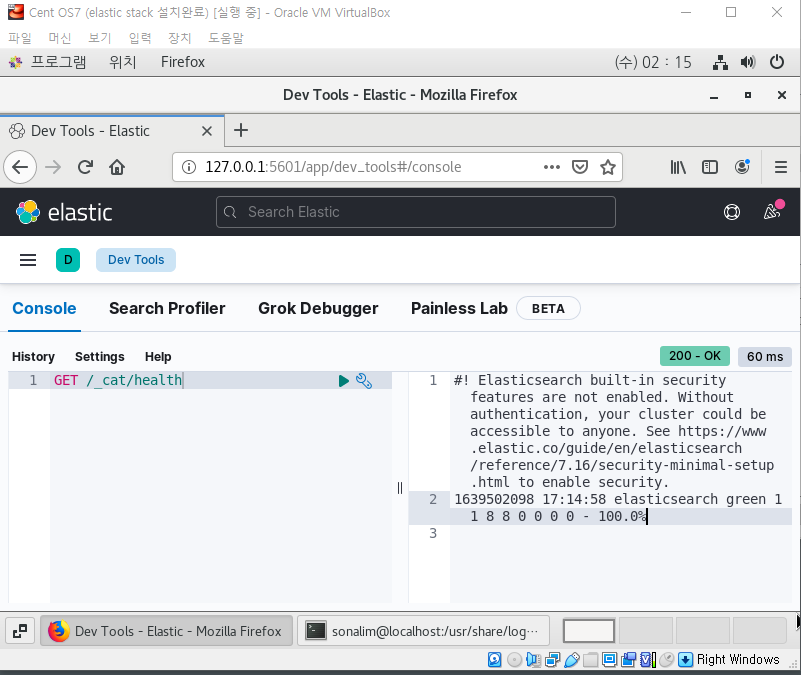Open the VirtualBox 파일 menu
Image resolution: width=801 pixels, height=675 pixels.
[20, 38]
